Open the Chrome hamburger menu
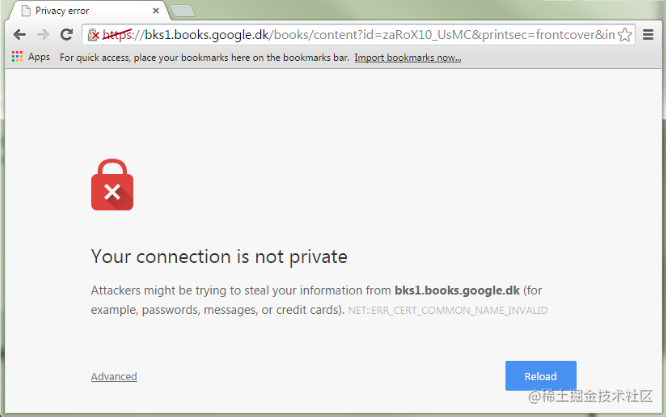666x417 pixels. 648,34
